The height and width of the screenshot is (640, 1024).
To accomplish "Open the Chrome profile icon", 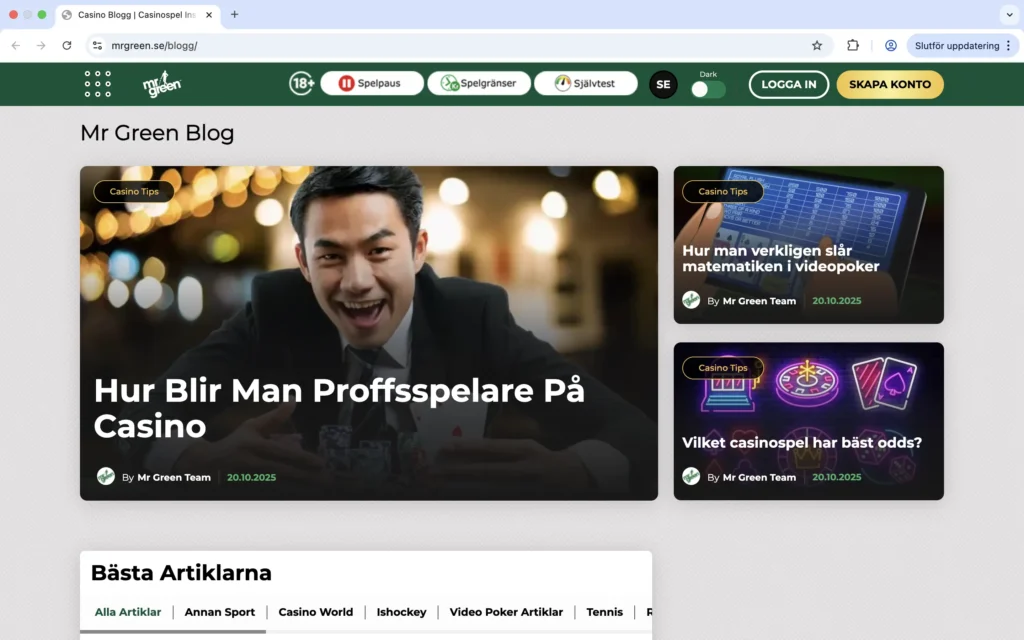I will click(891, 46).
